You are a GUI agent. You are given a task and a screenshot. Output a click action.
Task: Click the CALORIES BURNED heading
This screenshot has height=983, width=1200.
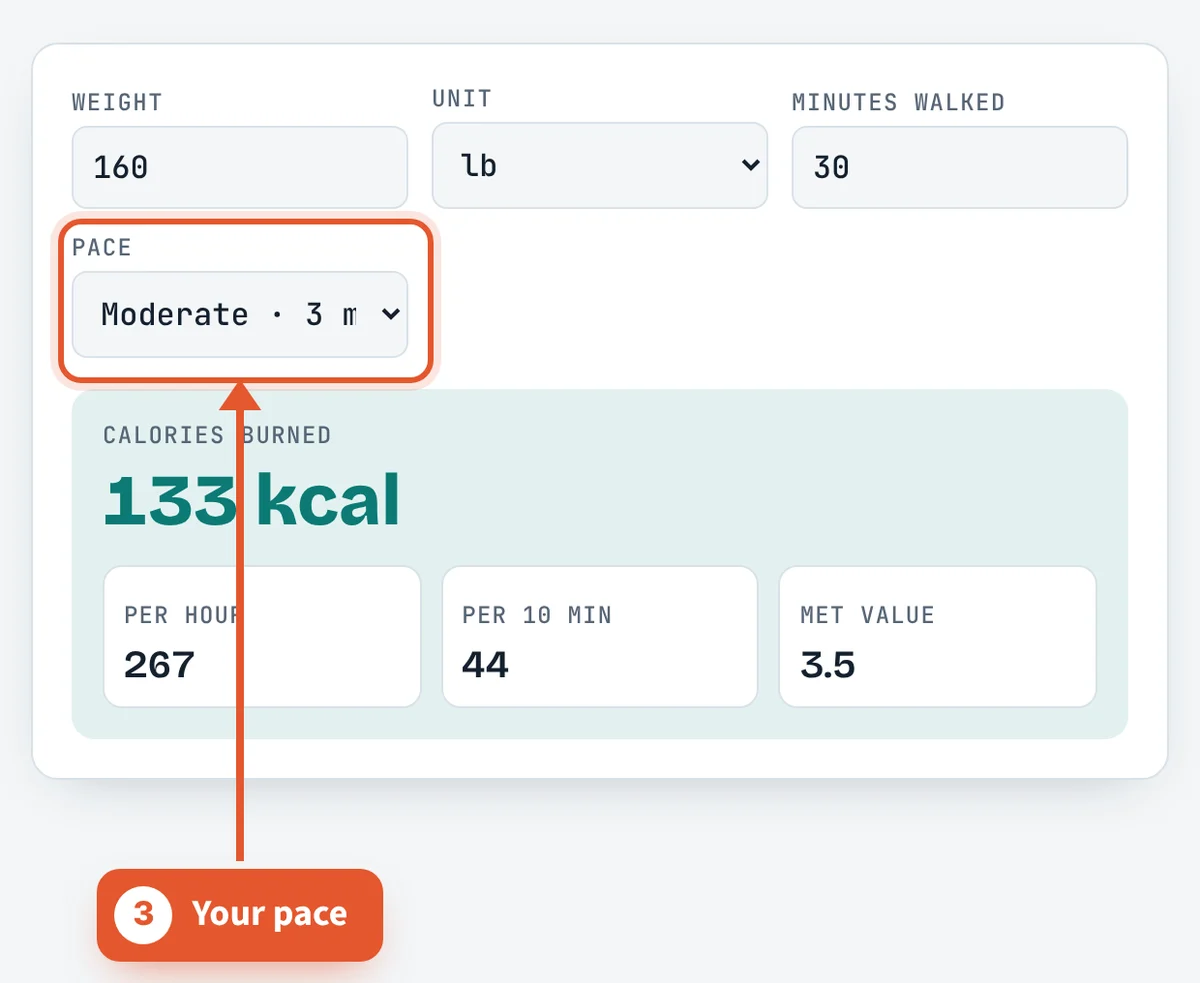pyautogui.click(x=217, y=435)
